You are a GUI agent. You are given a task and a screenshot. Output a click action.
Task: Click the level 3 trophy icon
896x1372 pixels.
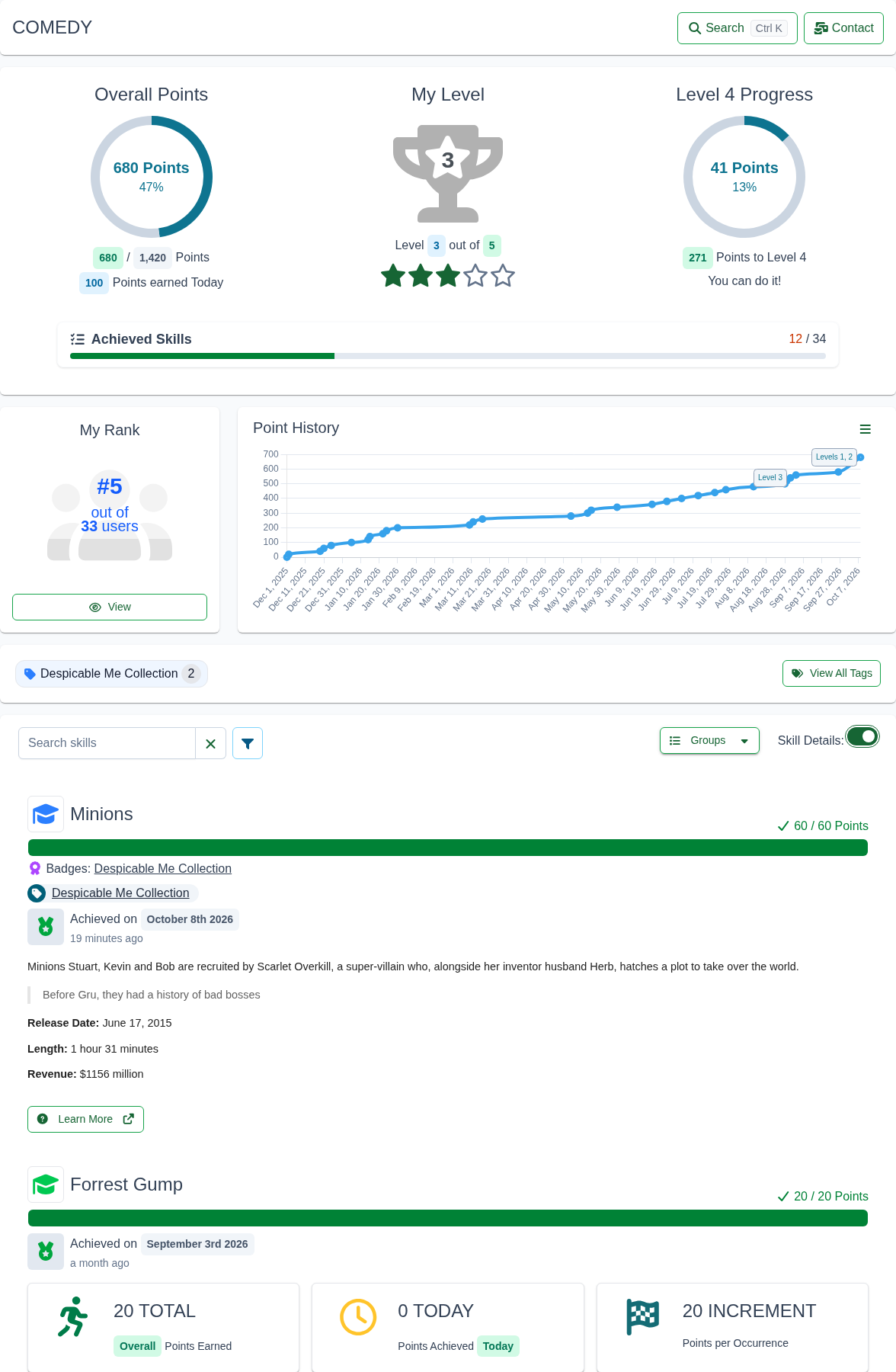(448, 174)
